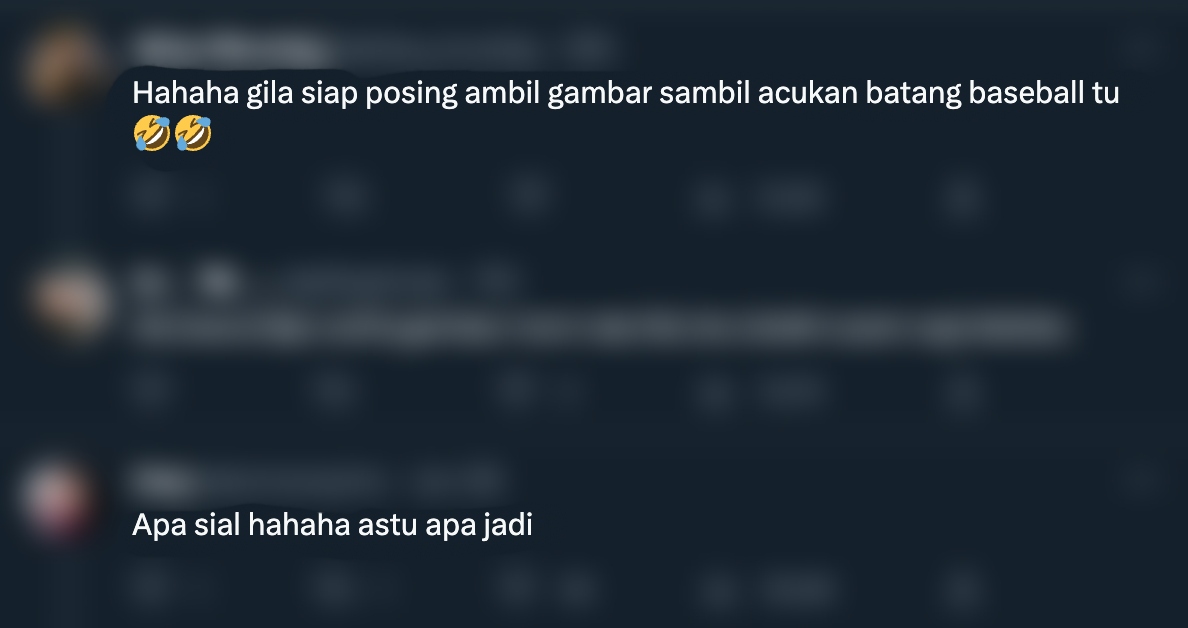Open more options on the blurred middle tweet

(x=1142, y=279)
